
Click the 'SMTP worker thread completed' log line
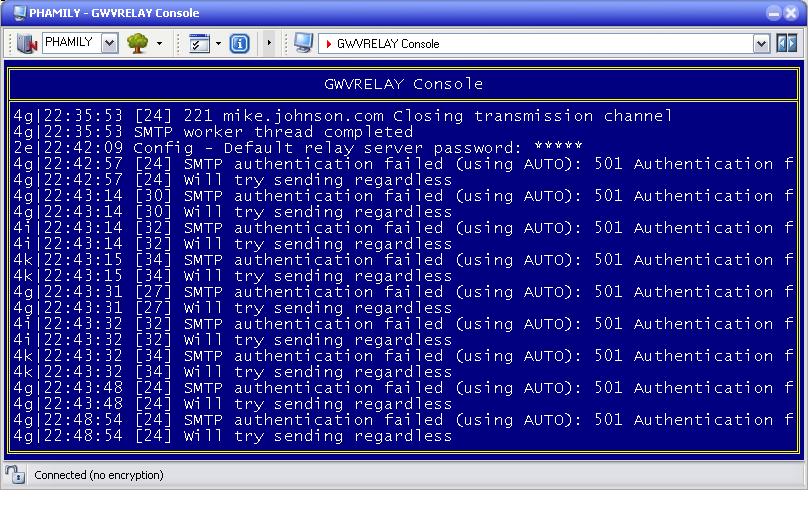coord(213,132)
